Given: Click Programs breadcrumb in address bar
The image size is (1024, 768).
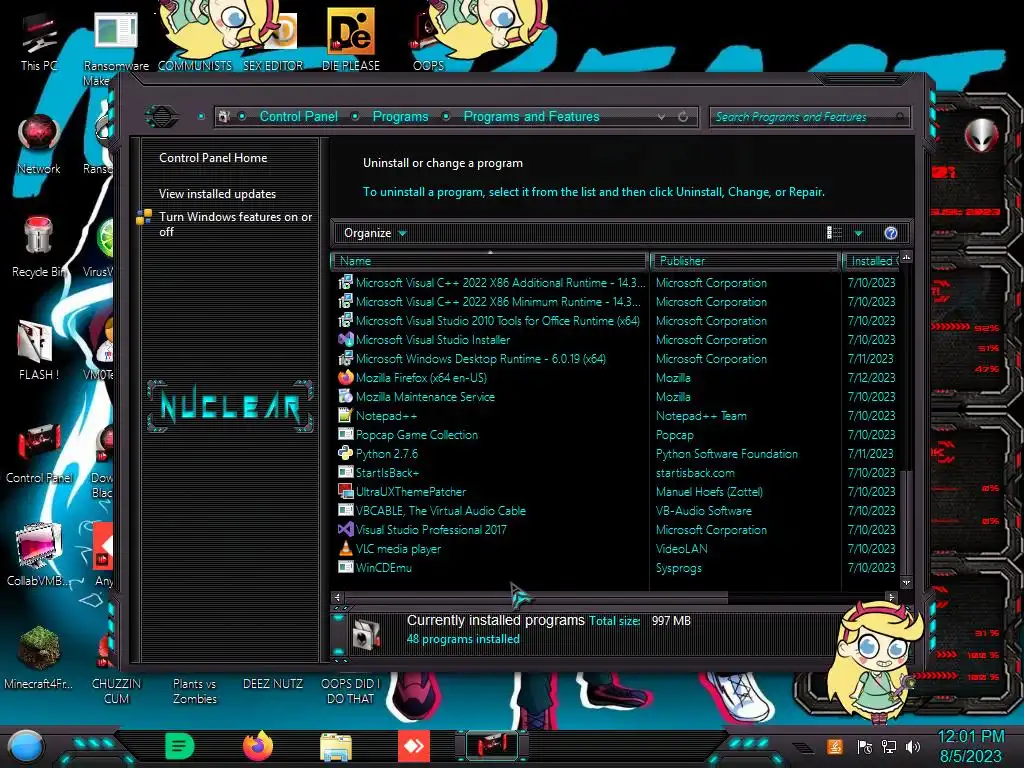Looking at the screenshot, I should tap(400, 116).
